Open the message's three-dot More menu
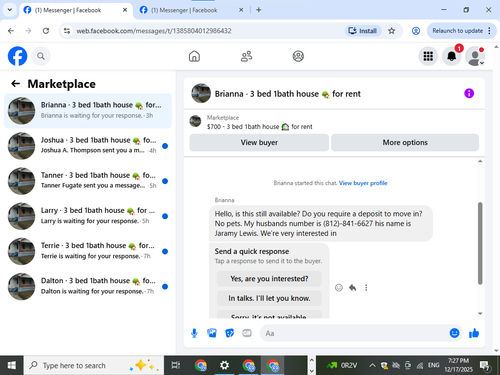 click(x=366, y=288)
